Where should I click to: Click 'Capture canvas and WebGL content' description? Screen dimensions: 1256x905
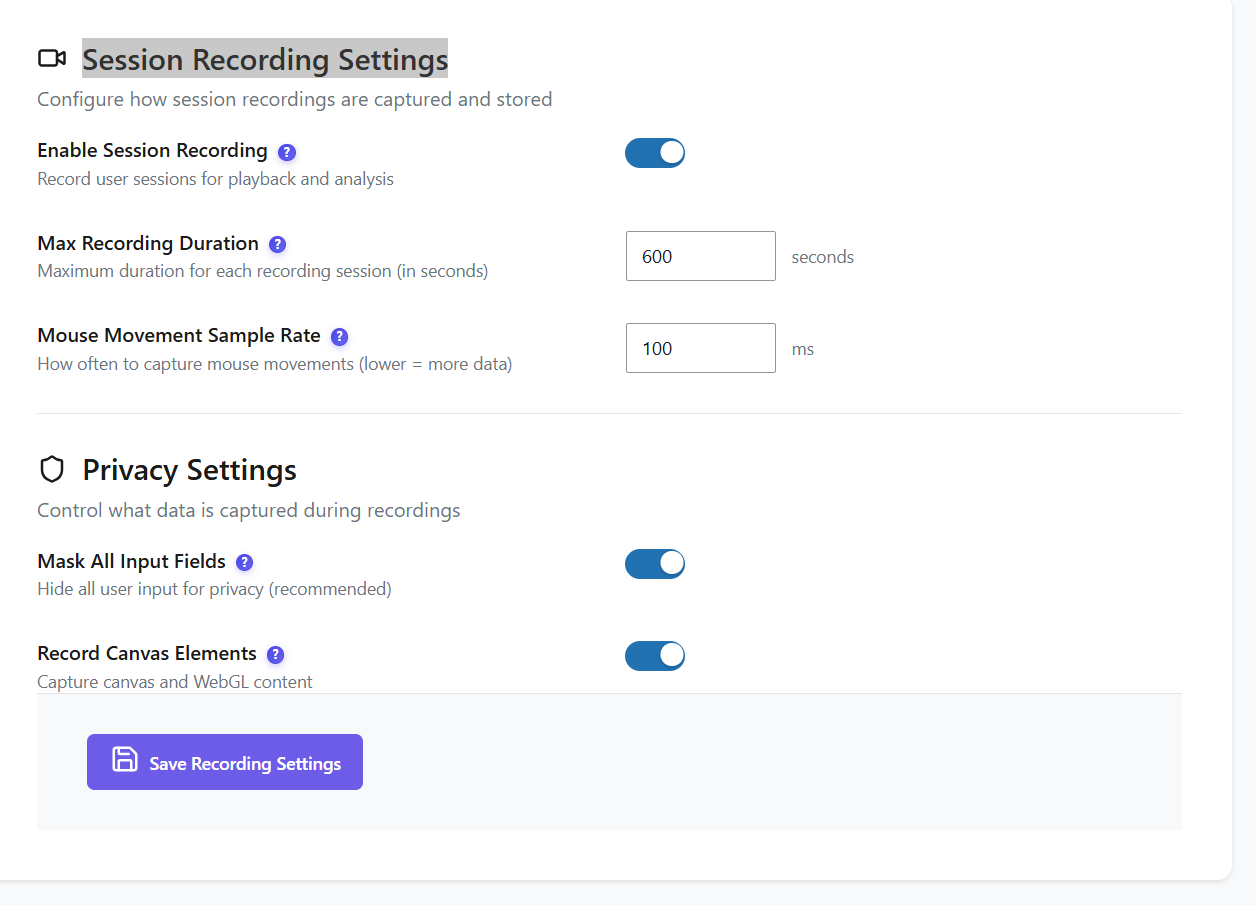click(175, 682)
